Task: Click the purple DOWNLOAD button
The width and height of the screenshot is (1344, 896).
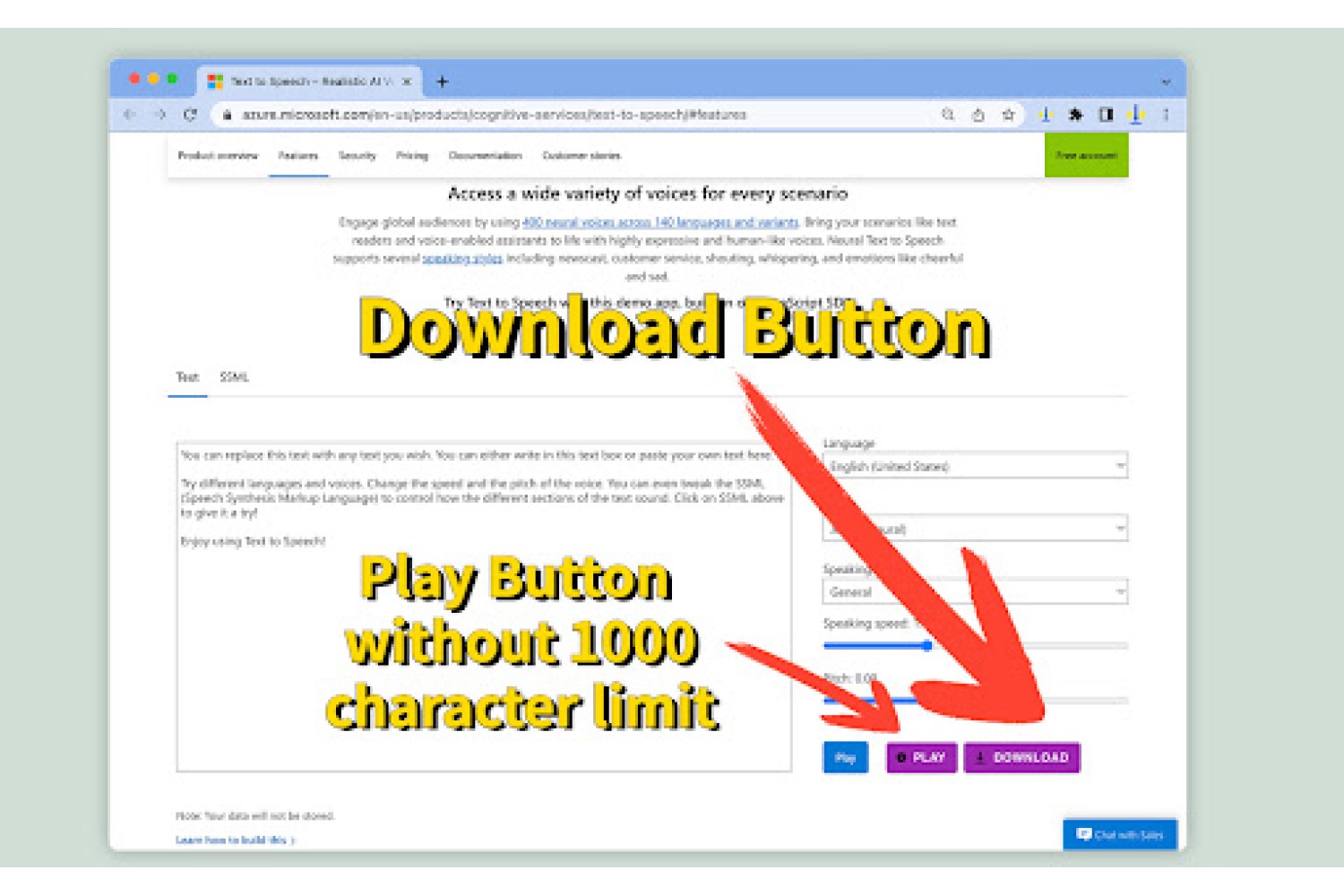Action: pos(1022,758)
